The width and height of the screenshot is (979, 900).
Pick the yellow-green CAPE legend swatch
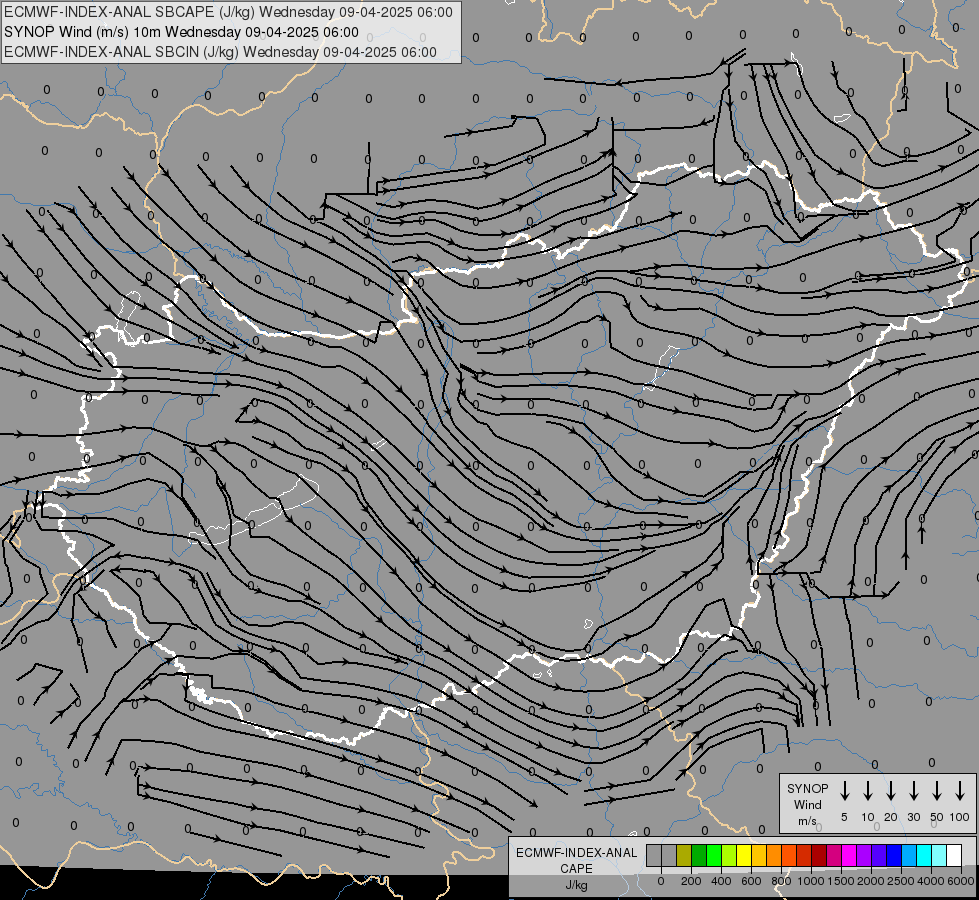click(x=729, y=855)
